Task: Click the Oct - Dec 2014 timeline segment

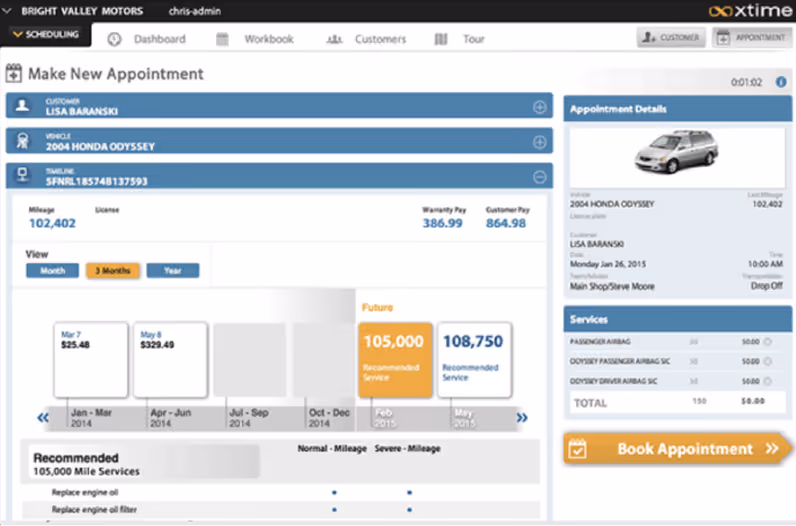Action: [329, 418]
